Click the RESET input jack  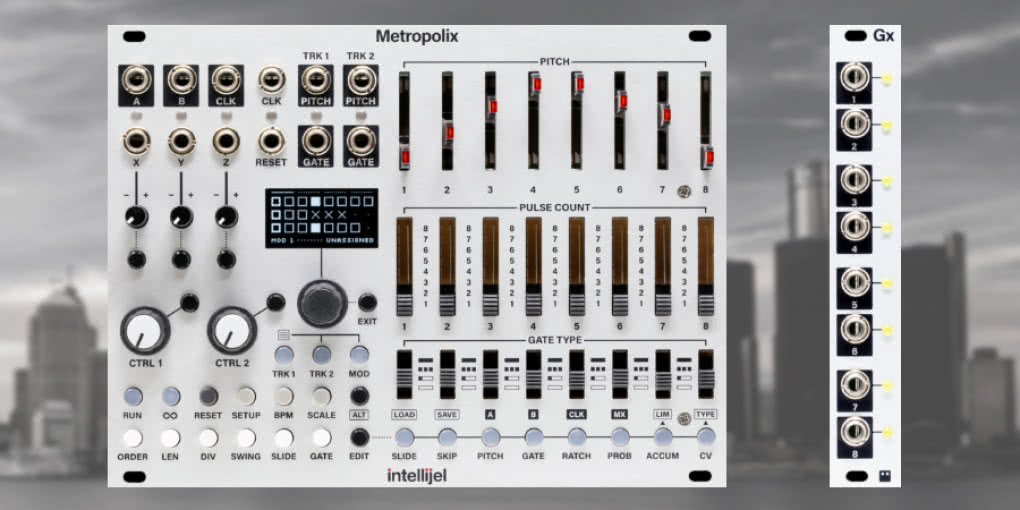[271, 141]
